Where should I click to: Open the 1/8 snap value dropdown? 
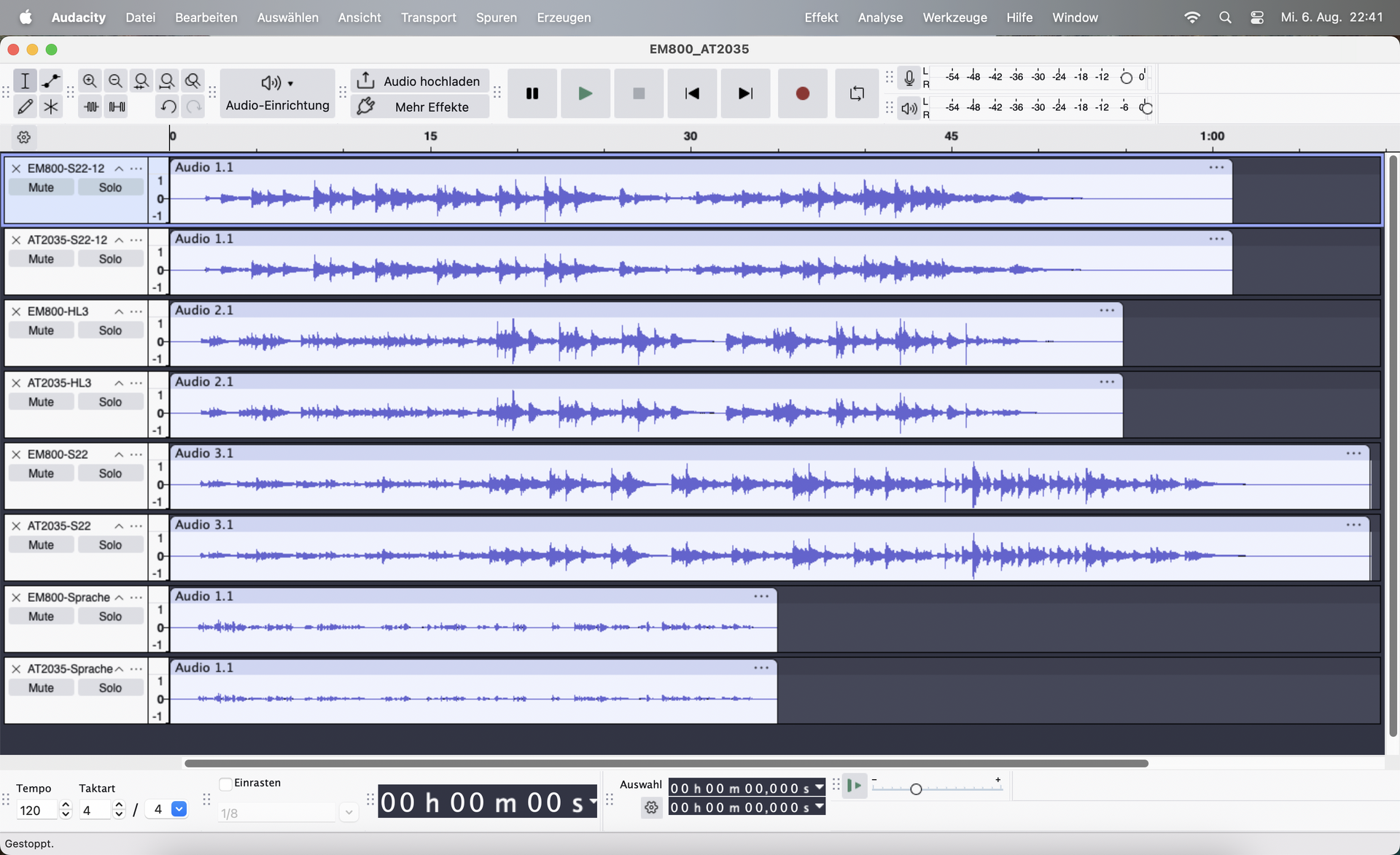[x=349, y=813]
